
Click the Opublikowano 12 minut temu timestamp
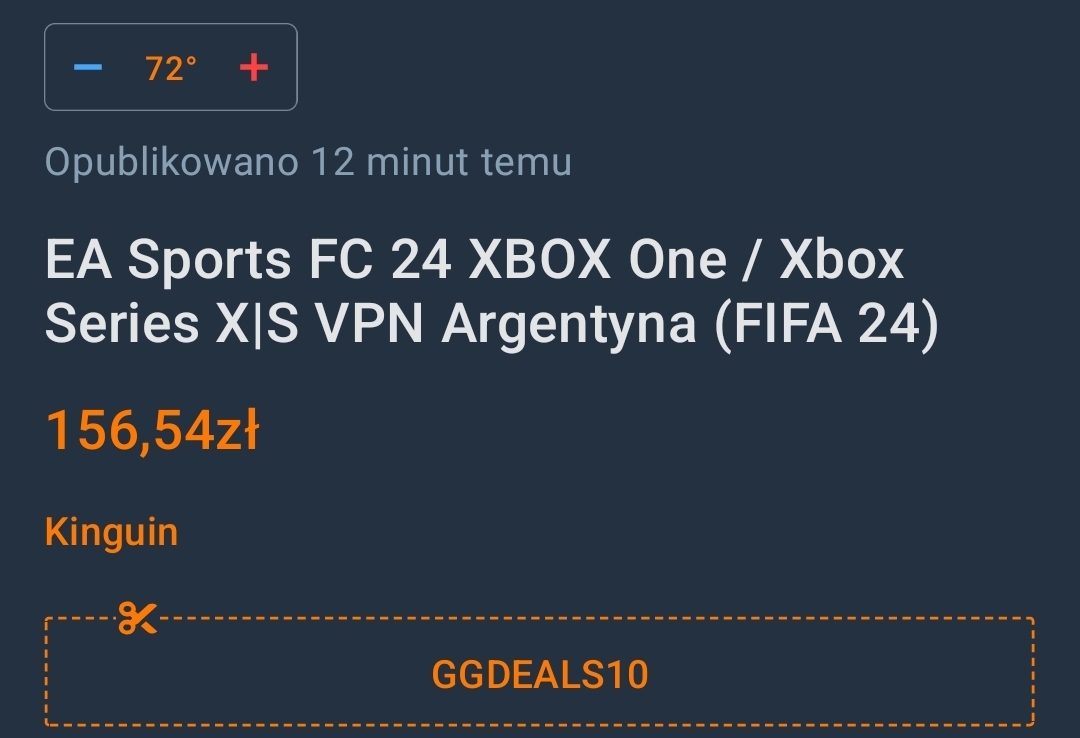pyautogui.click(x=309, y=162)
